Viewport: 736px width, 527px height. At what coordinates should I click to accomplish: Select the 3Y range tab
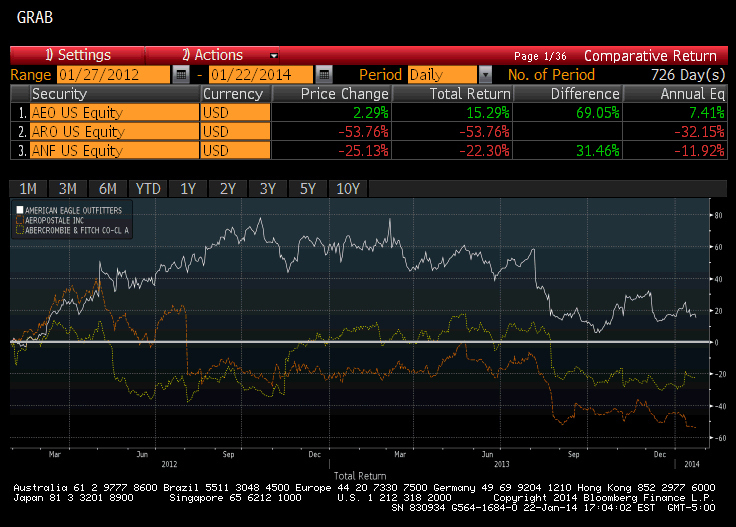tap(268, 189)
